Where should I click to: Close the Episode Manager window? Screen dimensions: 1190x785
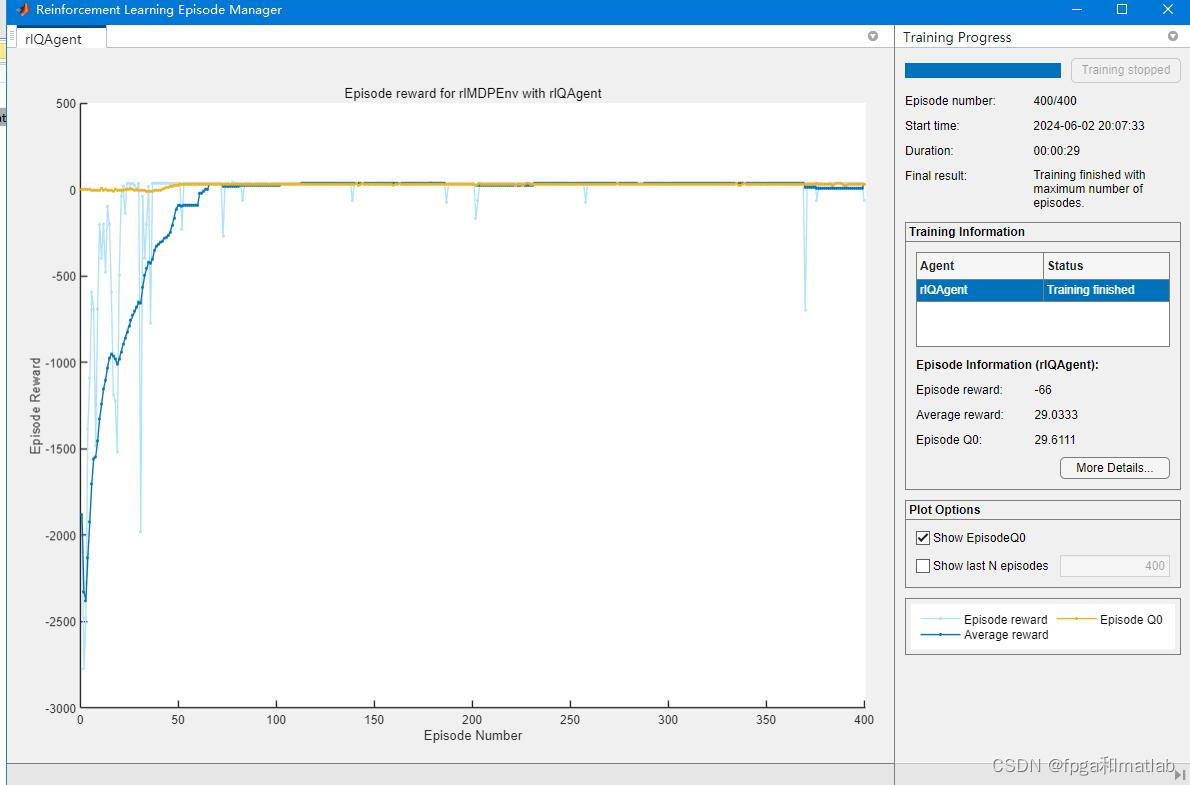[1167, 10]
